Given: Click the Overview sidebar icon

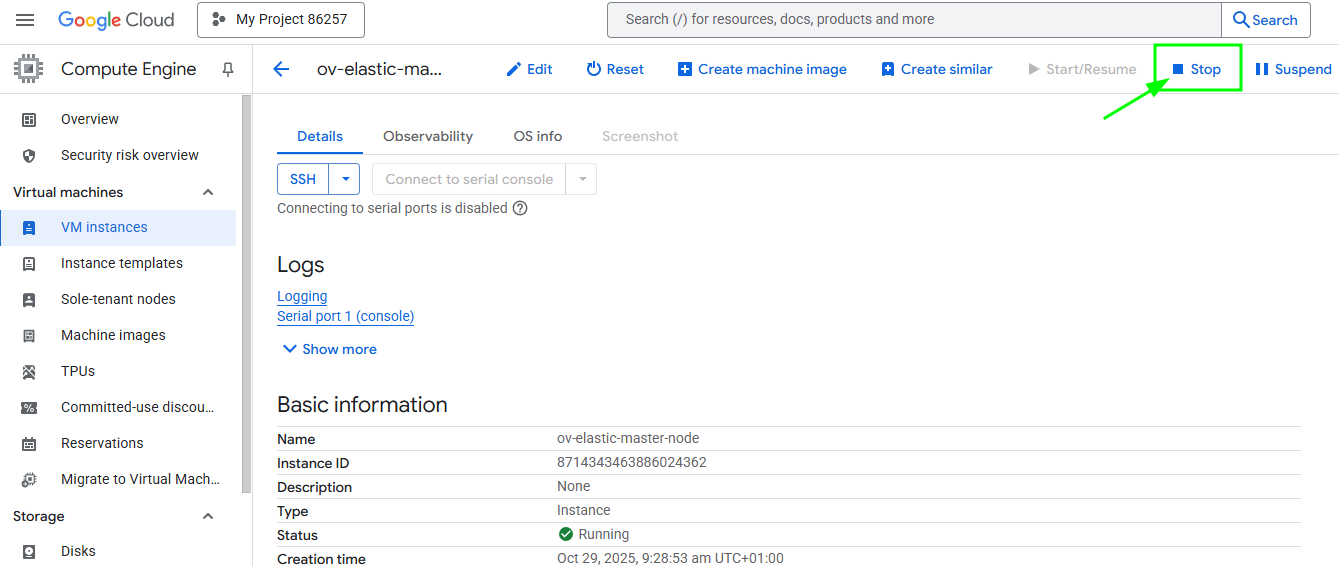Looking at the screenshot, I should pos(29,119).
